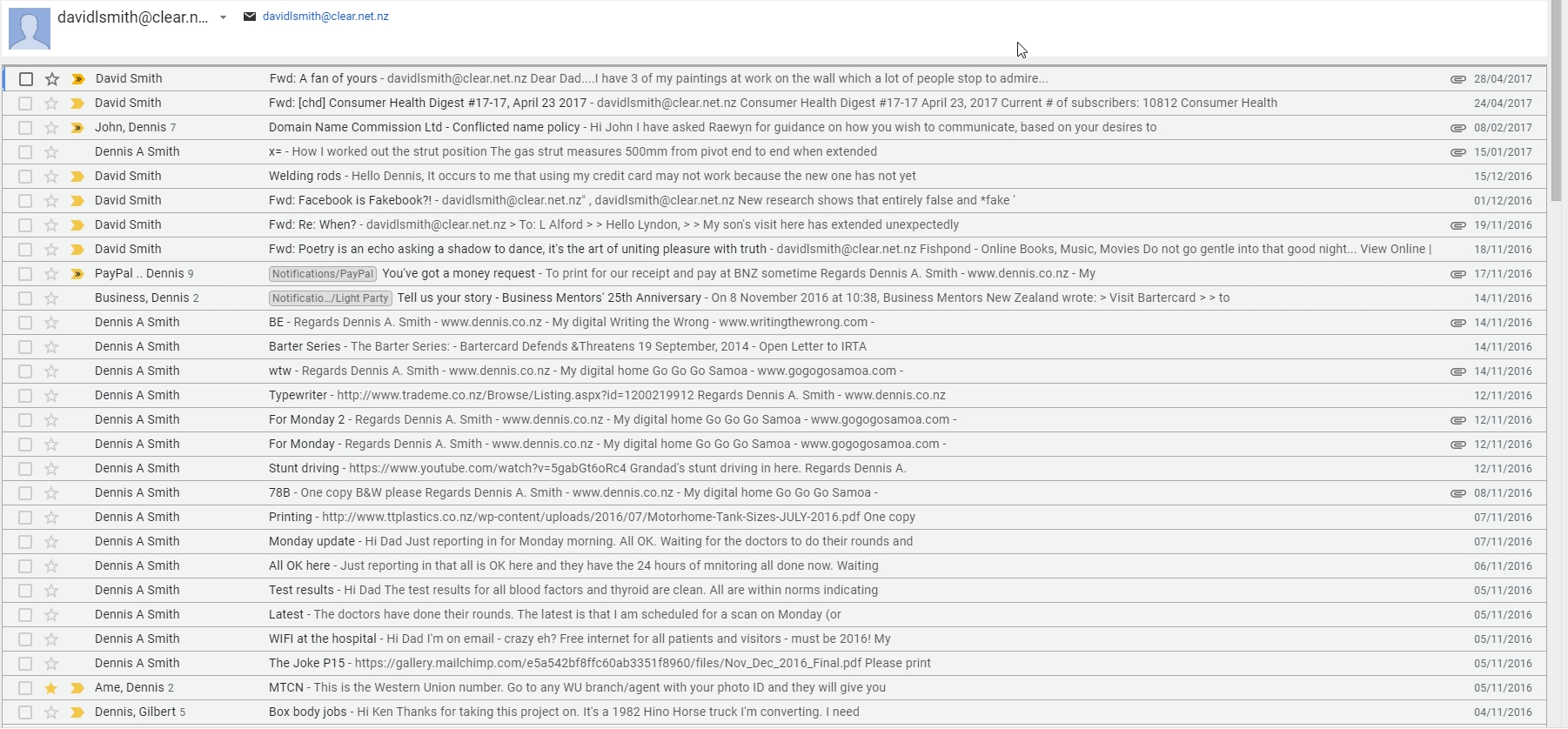
Task: Check the Monday update email
Action: [25, 542]
